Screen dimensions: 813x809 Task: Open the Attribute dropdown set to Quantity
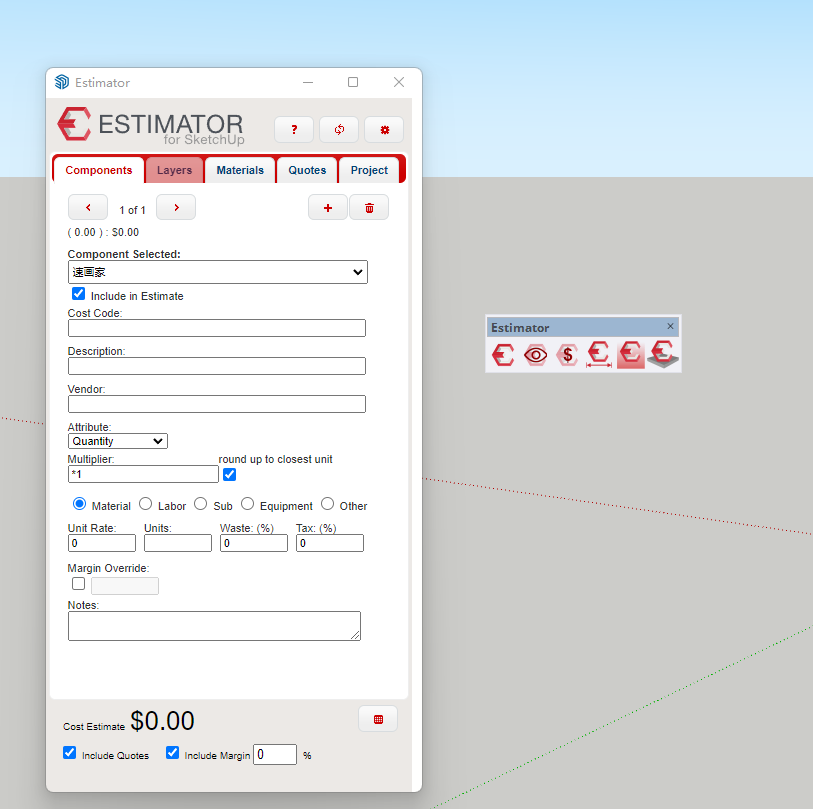coord(118,441)
